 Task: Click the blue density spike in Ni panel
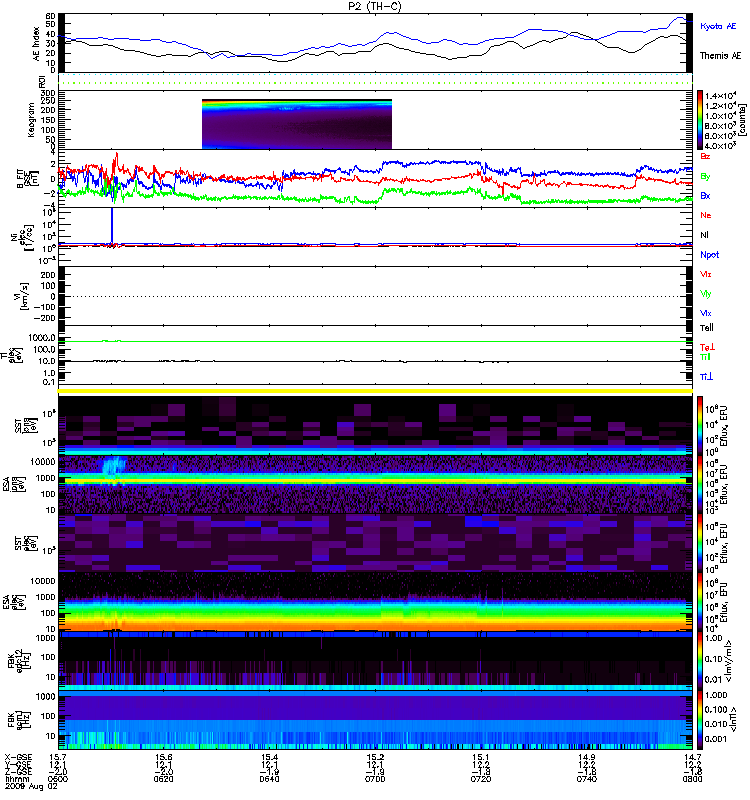point(112,225)
